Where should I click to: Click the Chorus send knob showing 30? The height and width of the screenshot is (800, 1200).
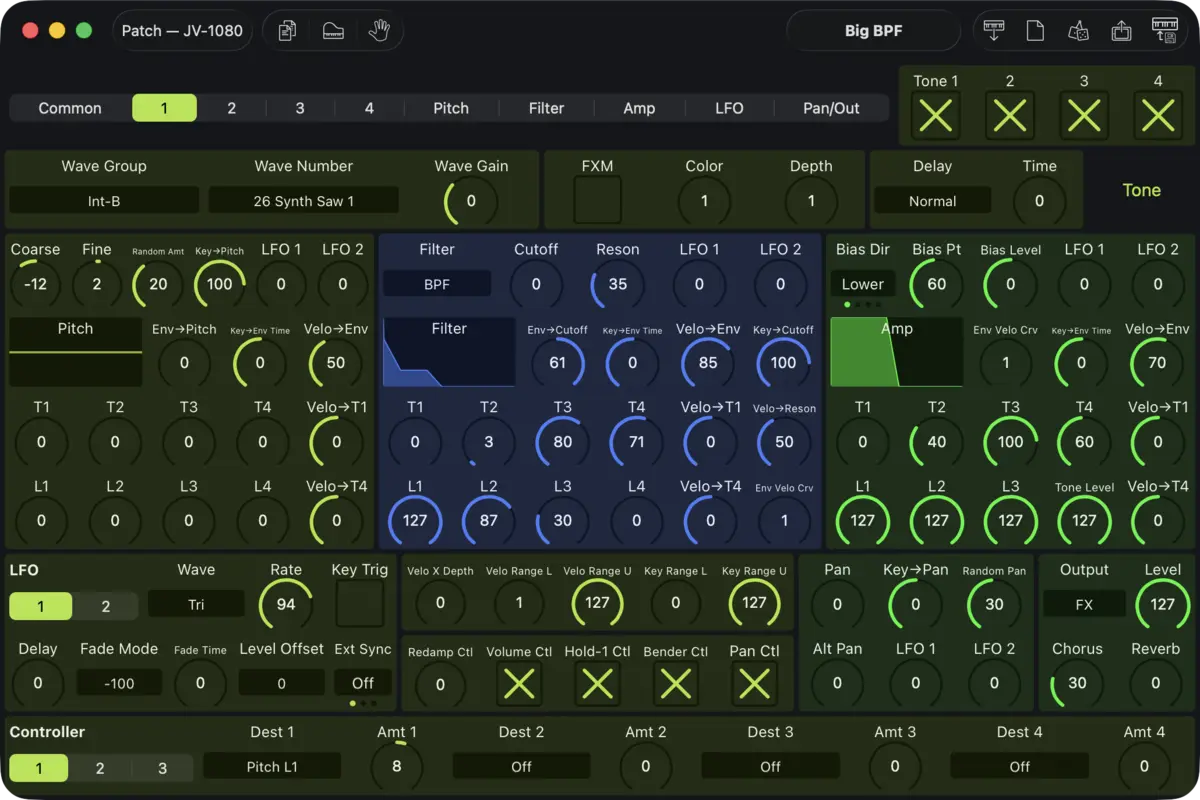[x=1077, y=683]
